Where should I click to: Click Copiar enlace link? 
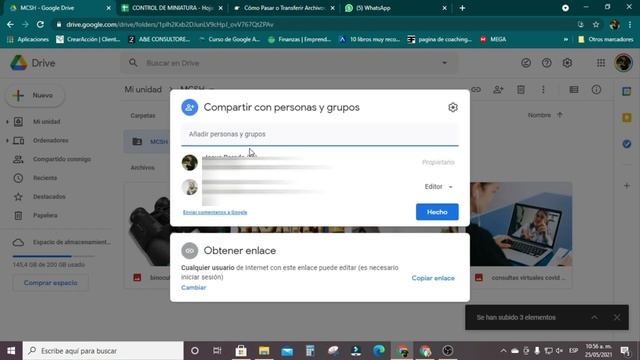[433, 278]
